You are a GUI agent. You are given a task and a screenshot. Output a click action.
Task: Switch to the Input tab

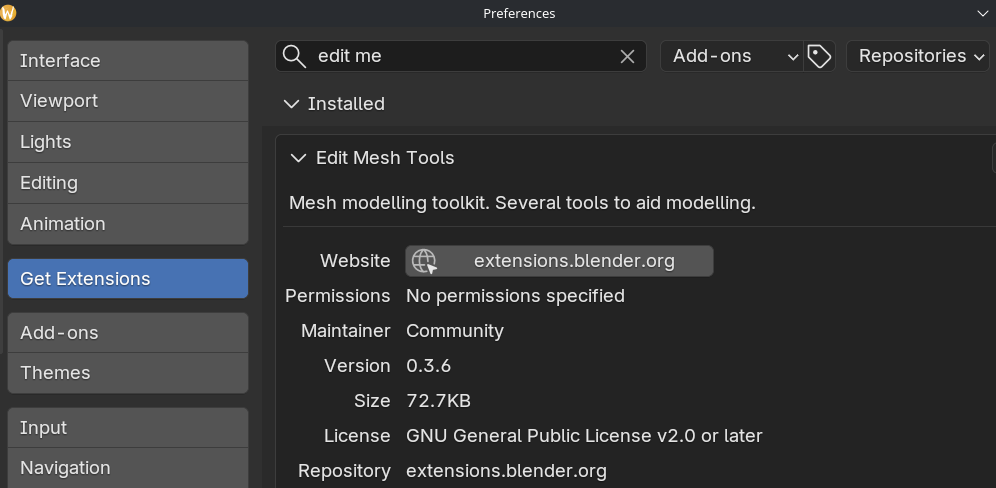click(128, 428)
